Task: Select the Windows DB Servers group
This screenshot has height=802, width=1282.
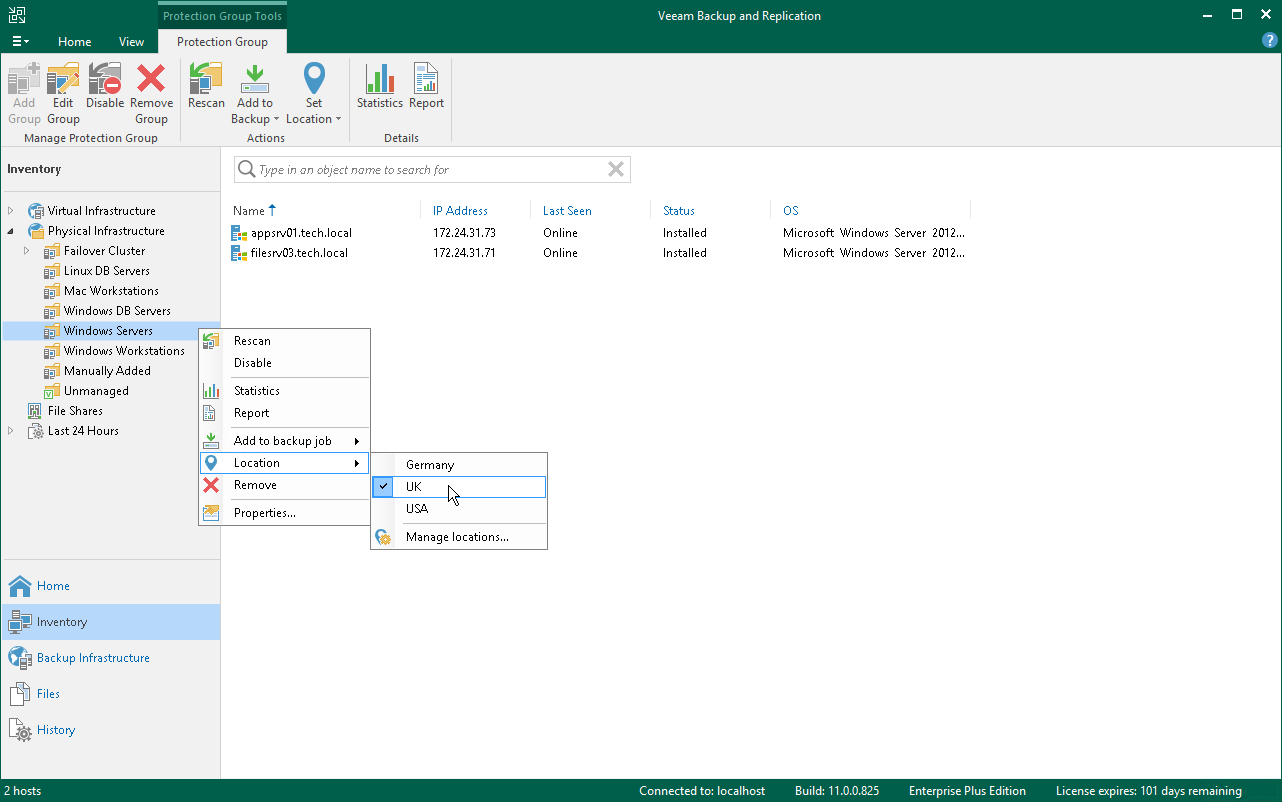Action: click(x=117, y=311)
